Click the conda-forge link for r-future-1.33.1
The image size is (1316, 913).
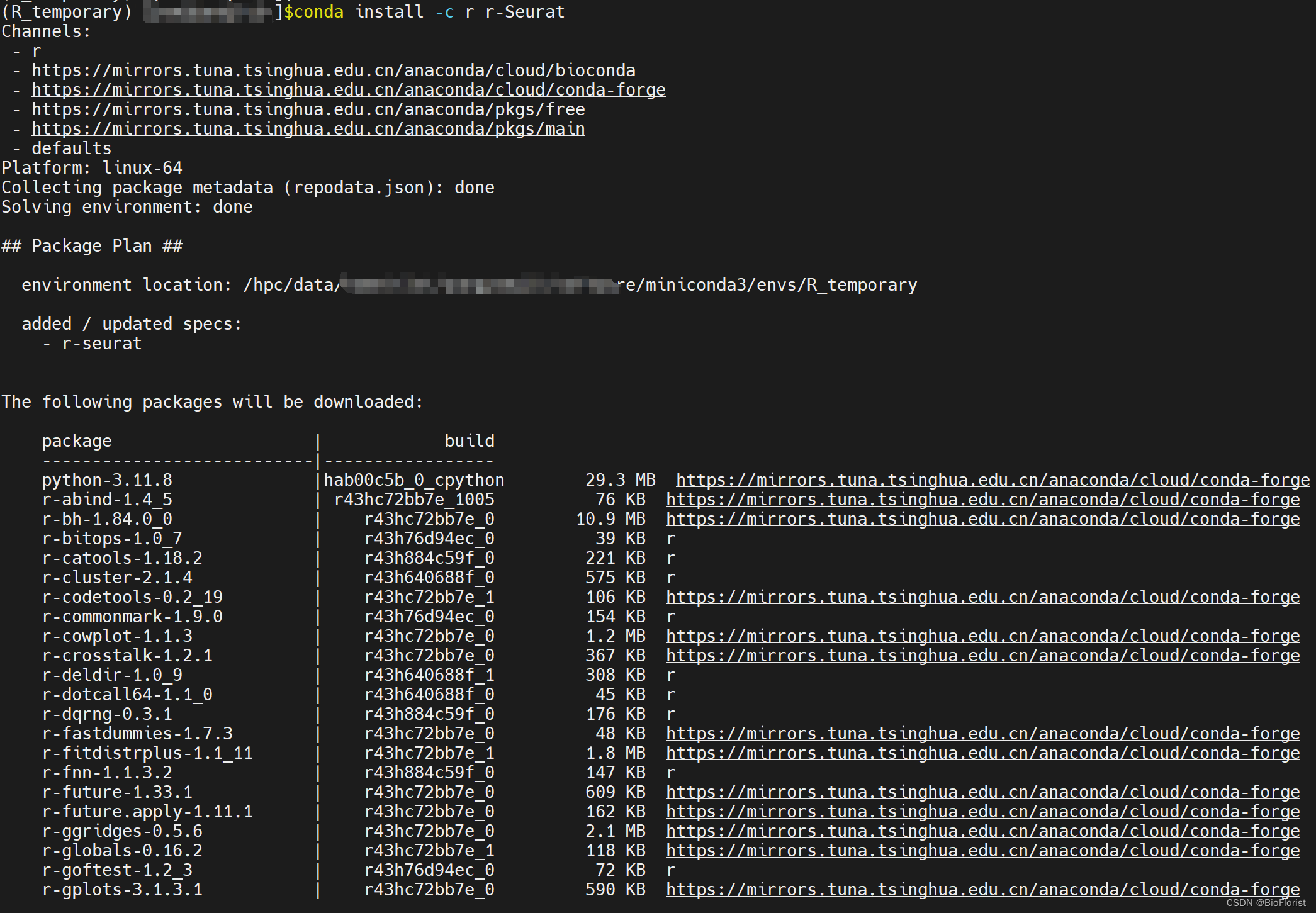(x=982, y=792)
